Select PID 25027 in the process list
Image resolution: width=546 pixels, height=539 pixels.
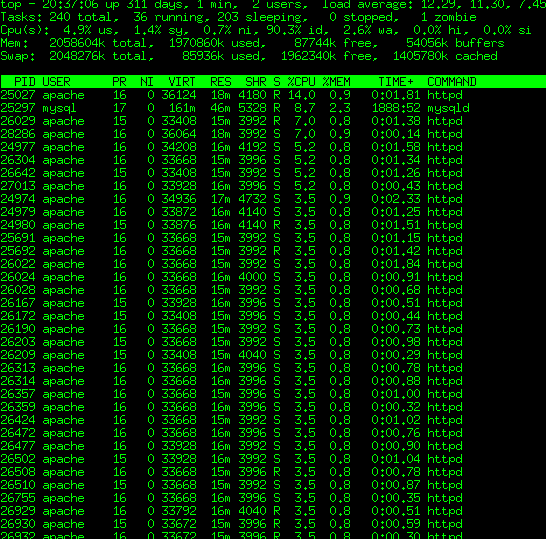click(18, 95)
